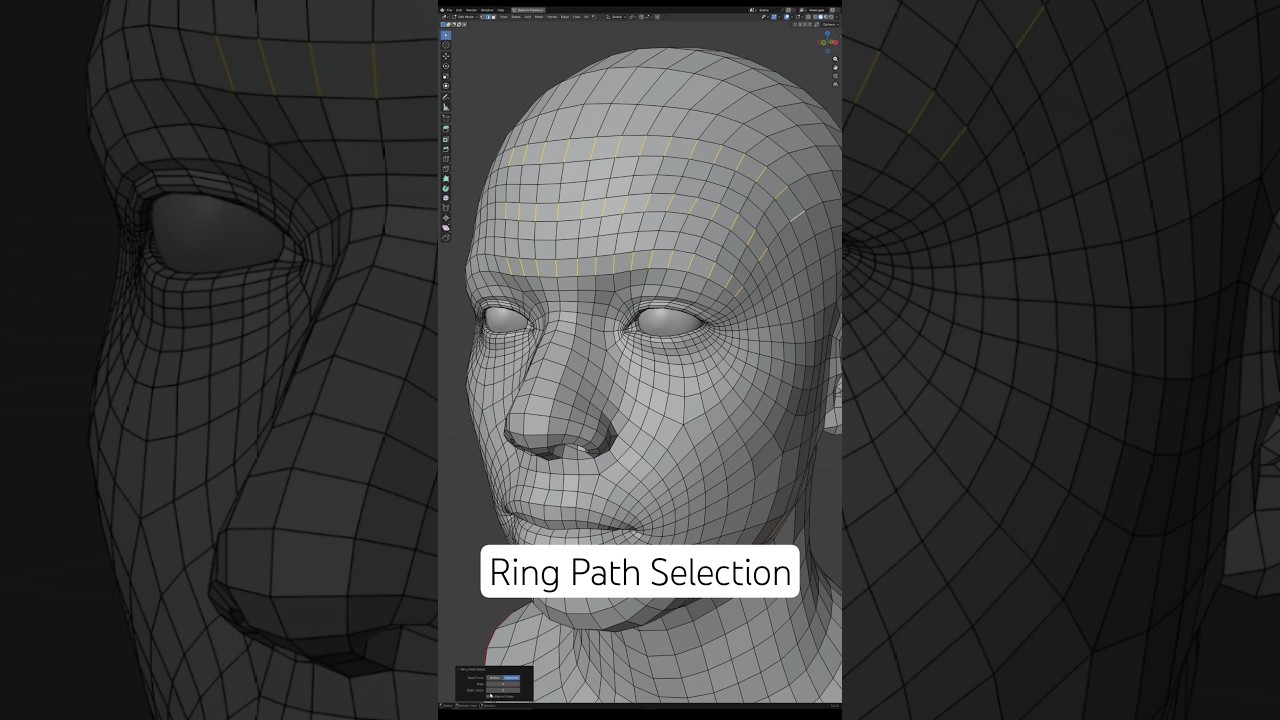This screenshot has width=1280, height=720.
Task: Select the Measure tool
Action: click(446, 107)
